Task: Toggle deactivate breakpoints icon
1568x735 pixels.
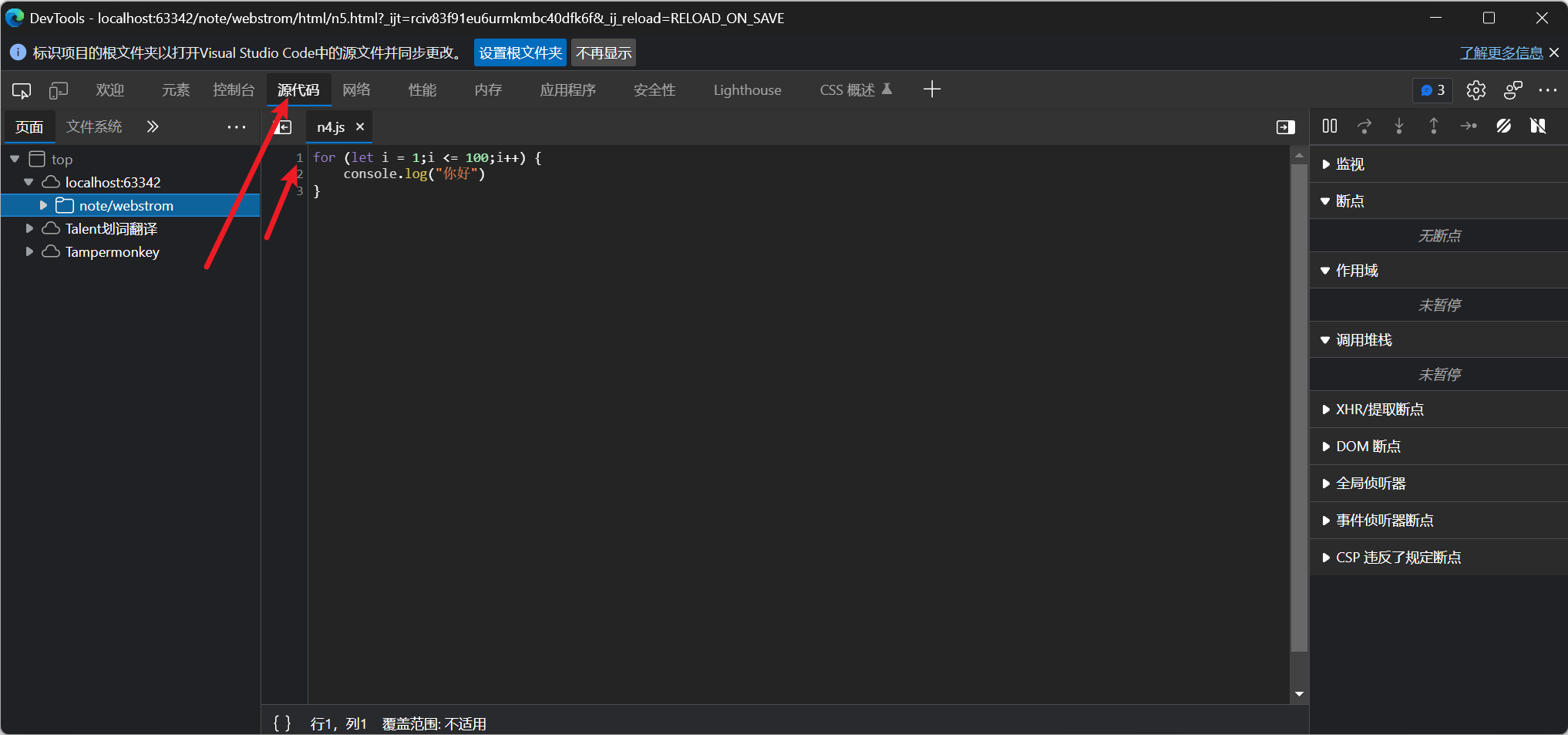Action: 1503,126
